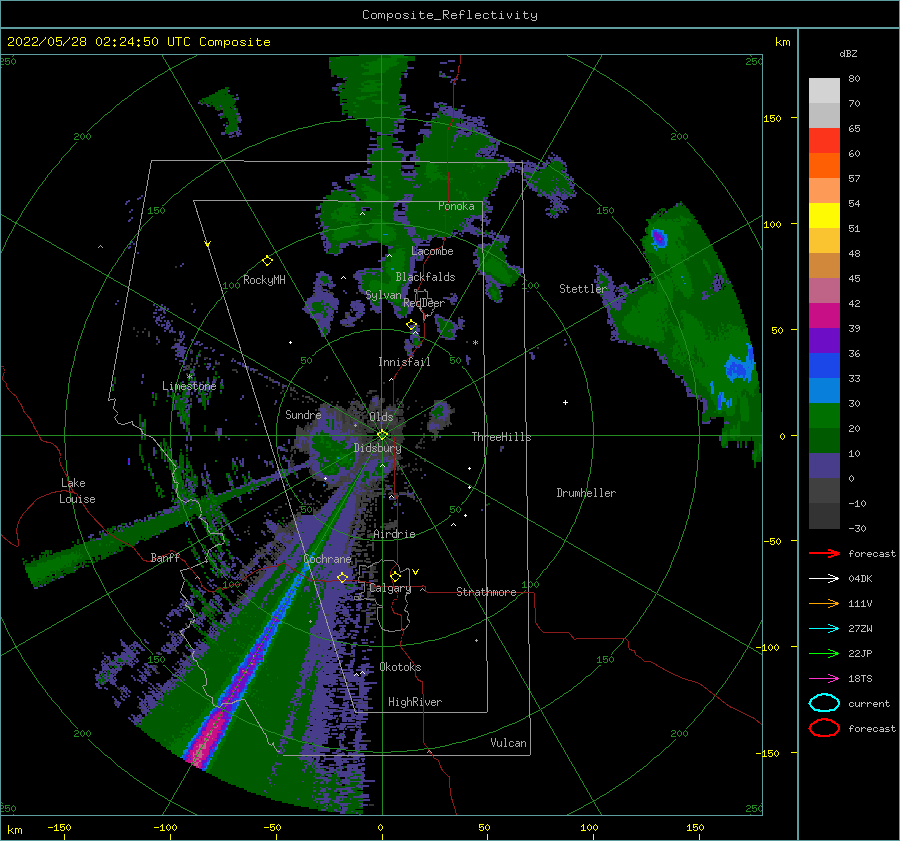The height and width of the screenshot is (841, 900).
Task: Click the dBZ legend heading
Action: tap(848, 54)
